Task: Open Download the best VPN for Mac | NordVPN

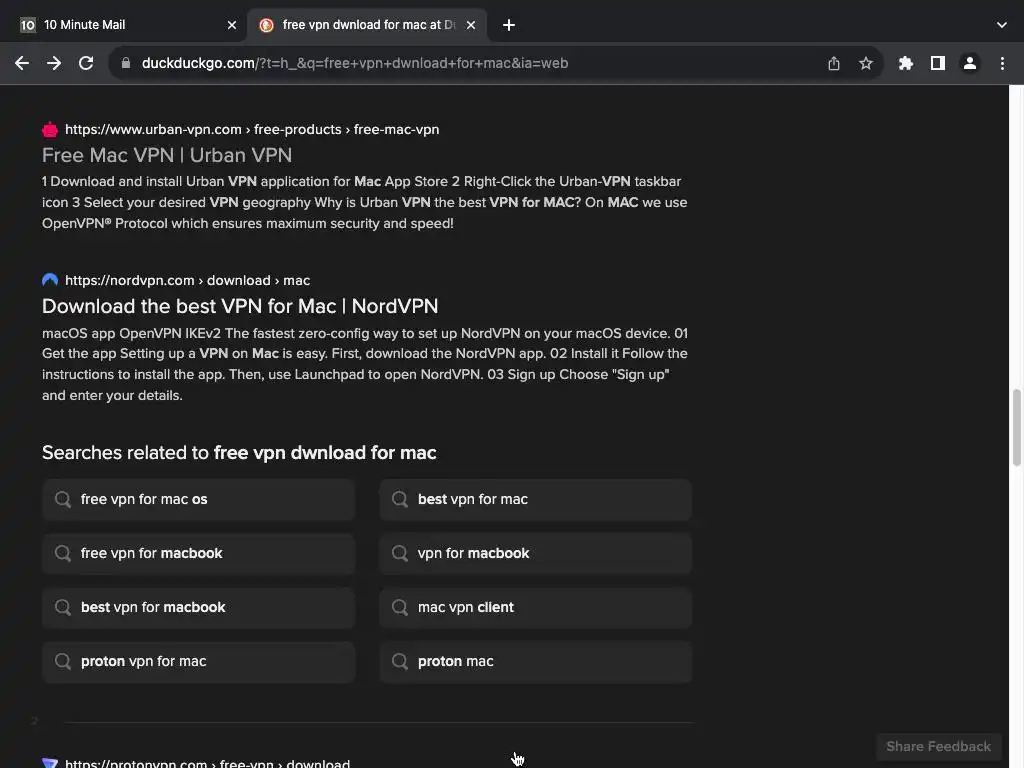Action: (240, 306)
